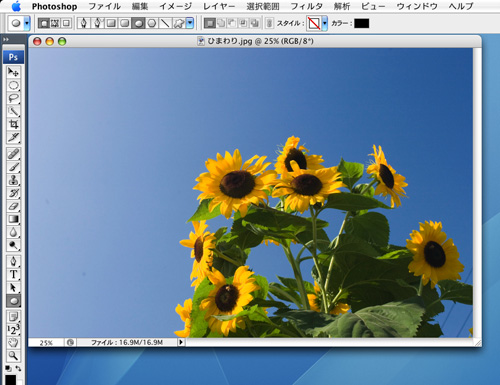Open shape geometry options dropdown arrow
This screenshot has height=385, width=500.
[x=190, y=23]
